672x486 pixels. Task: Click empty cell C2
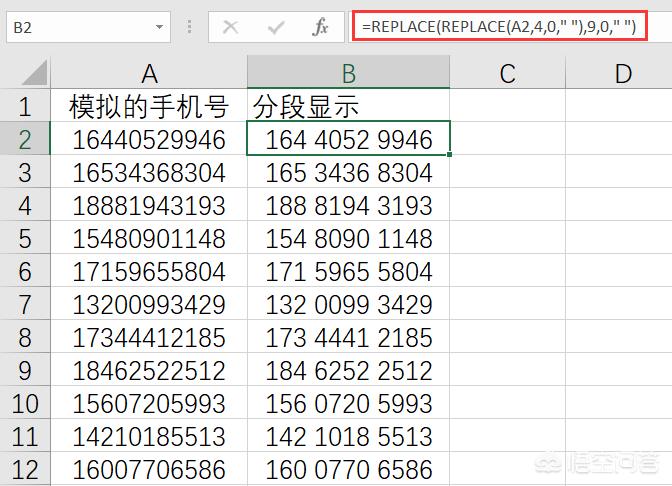tap(507, 138)
